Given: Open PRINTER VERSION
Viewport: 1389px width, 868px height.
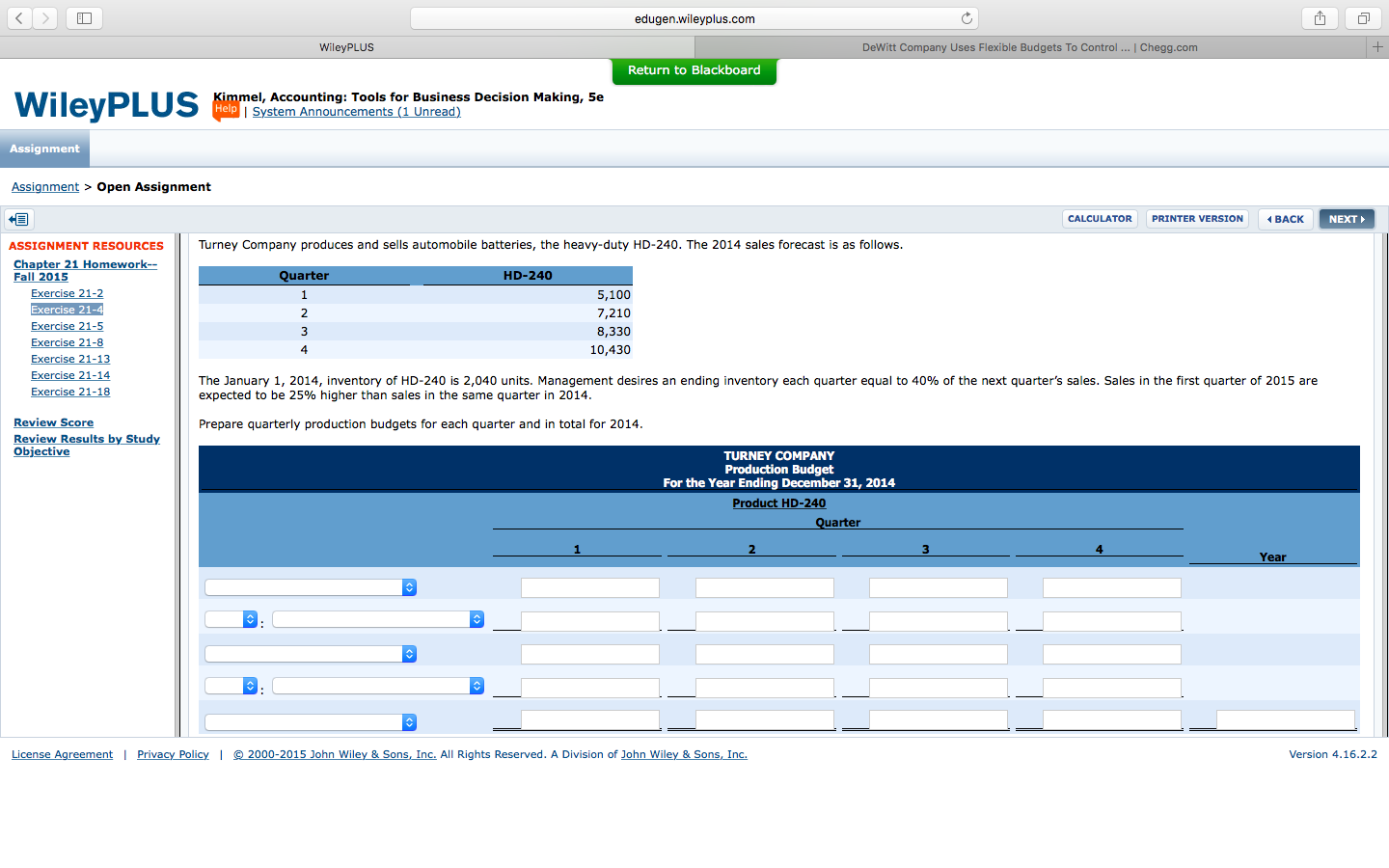Looking at the screenshot, I should point(1197,219).
